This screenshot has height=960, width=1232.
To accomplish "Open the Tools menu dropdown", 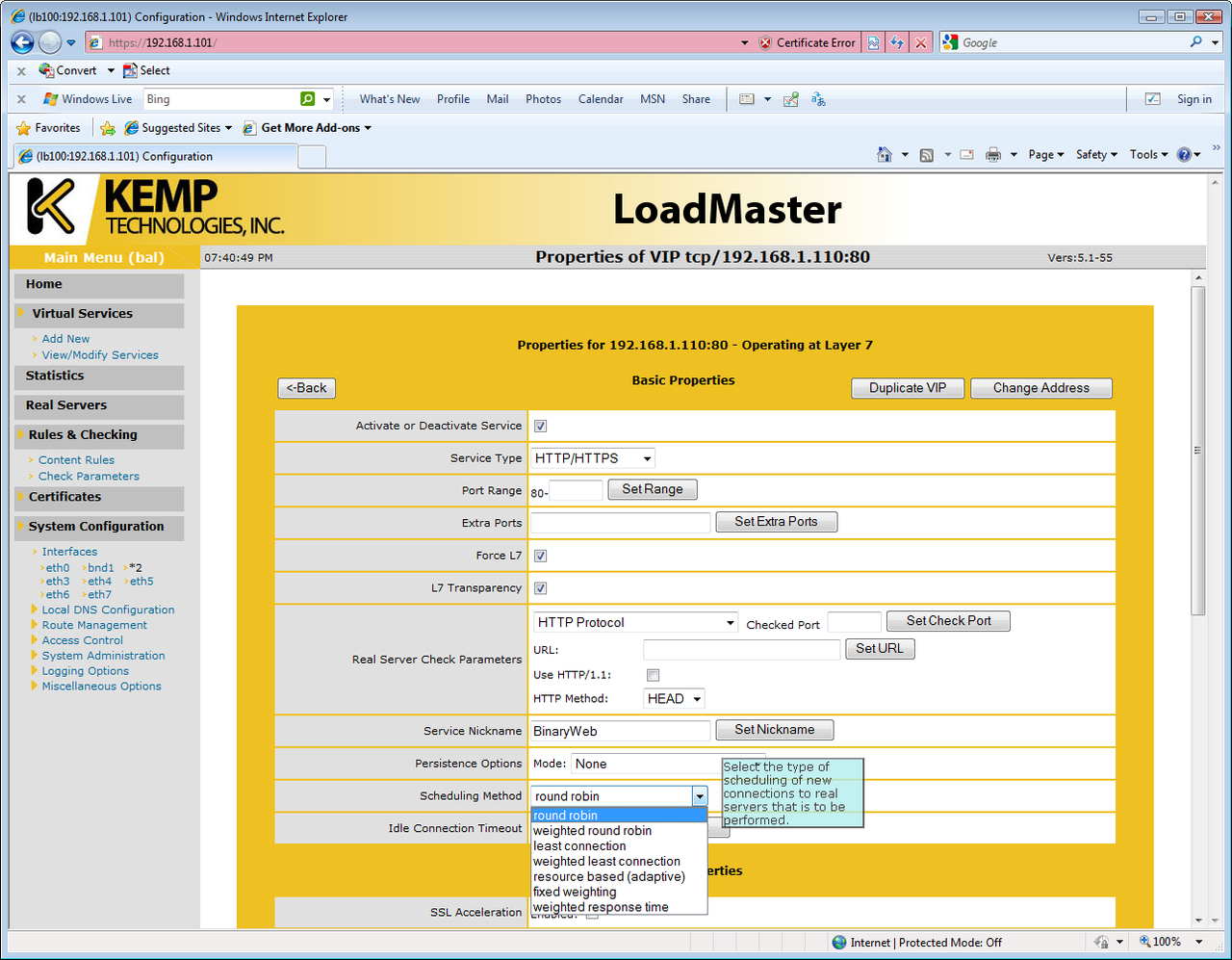I will pyautogui.click(x=1148, y=155).
